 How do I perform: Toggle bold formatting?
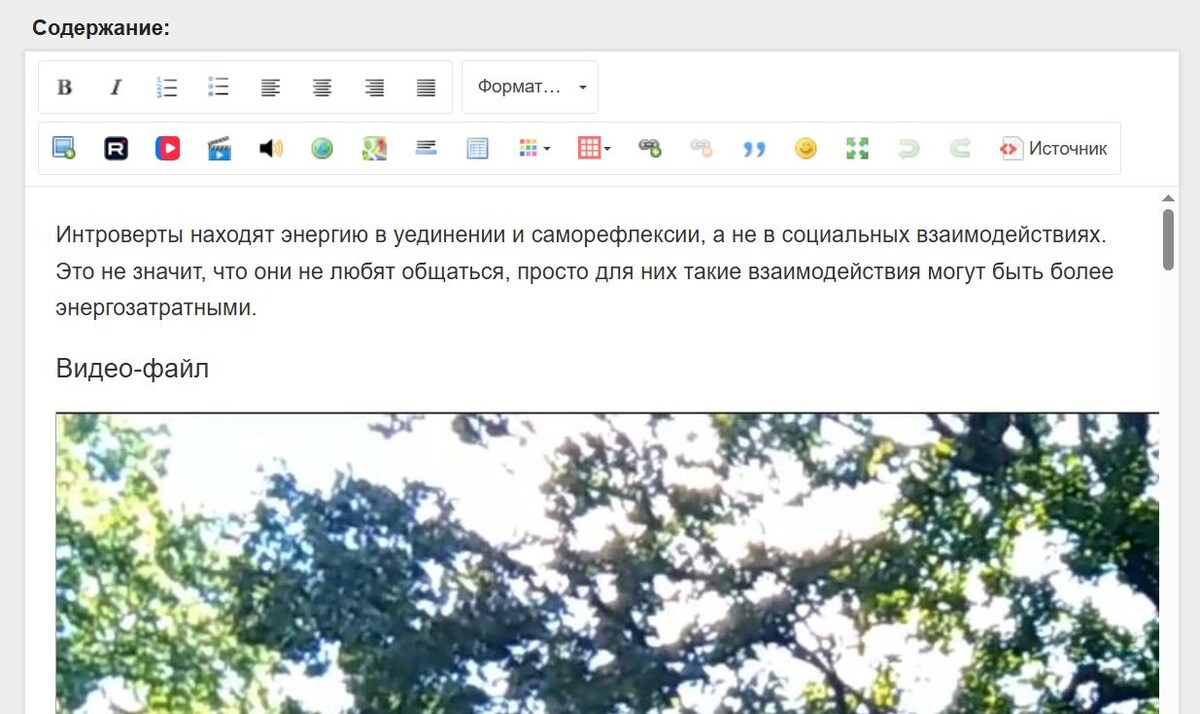pos(64,87)
